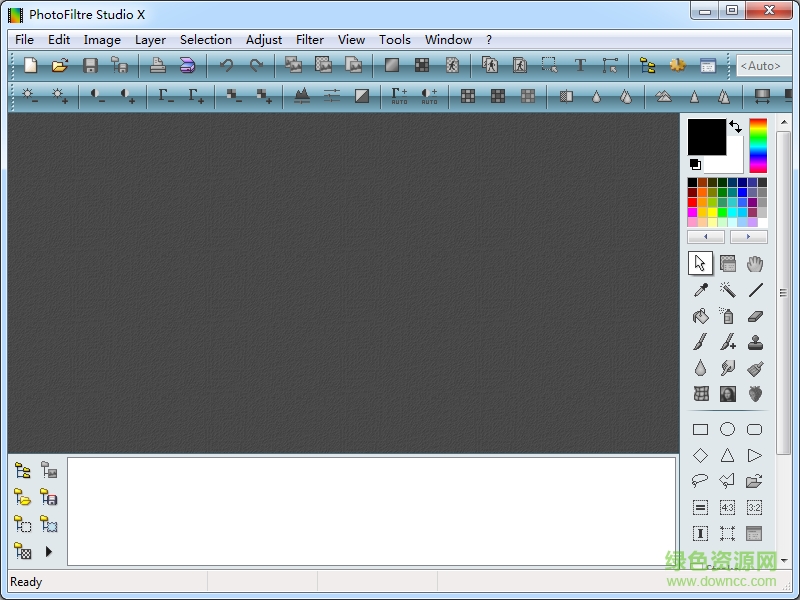Click the 3:2 selection ratio button
Screen dimensions: 800x600
pyautogui.click(x=754, y=507)
